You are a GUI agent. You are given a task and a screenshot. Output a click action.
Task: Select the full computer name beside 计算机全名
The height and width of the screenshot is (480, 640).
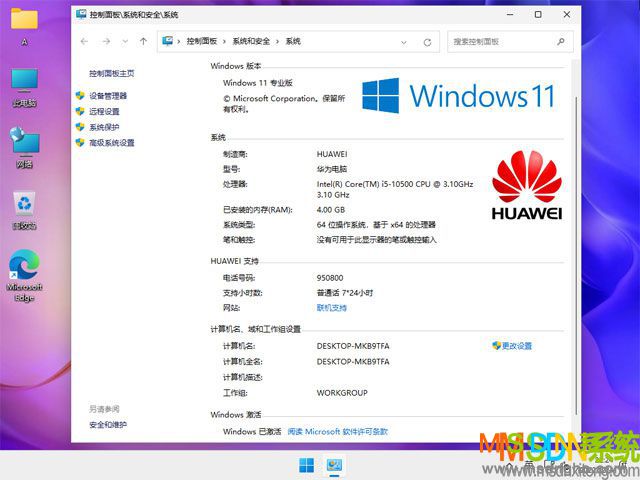tap(353, 362)
